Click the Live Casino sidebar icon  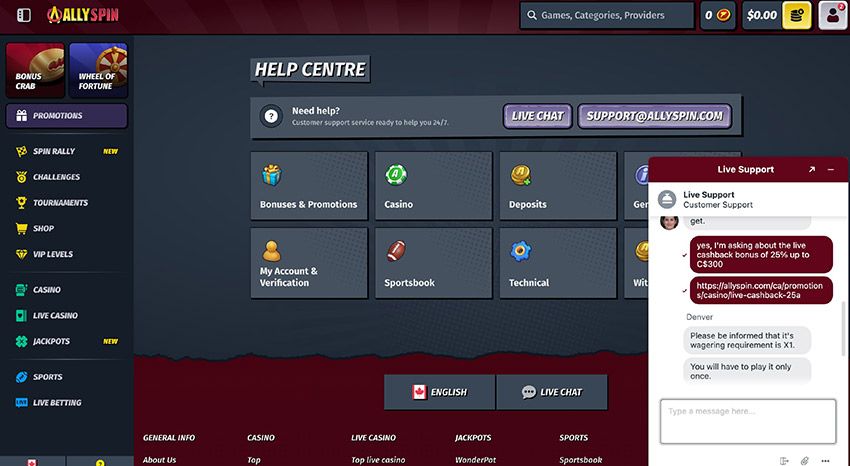(x=21, y=315)
